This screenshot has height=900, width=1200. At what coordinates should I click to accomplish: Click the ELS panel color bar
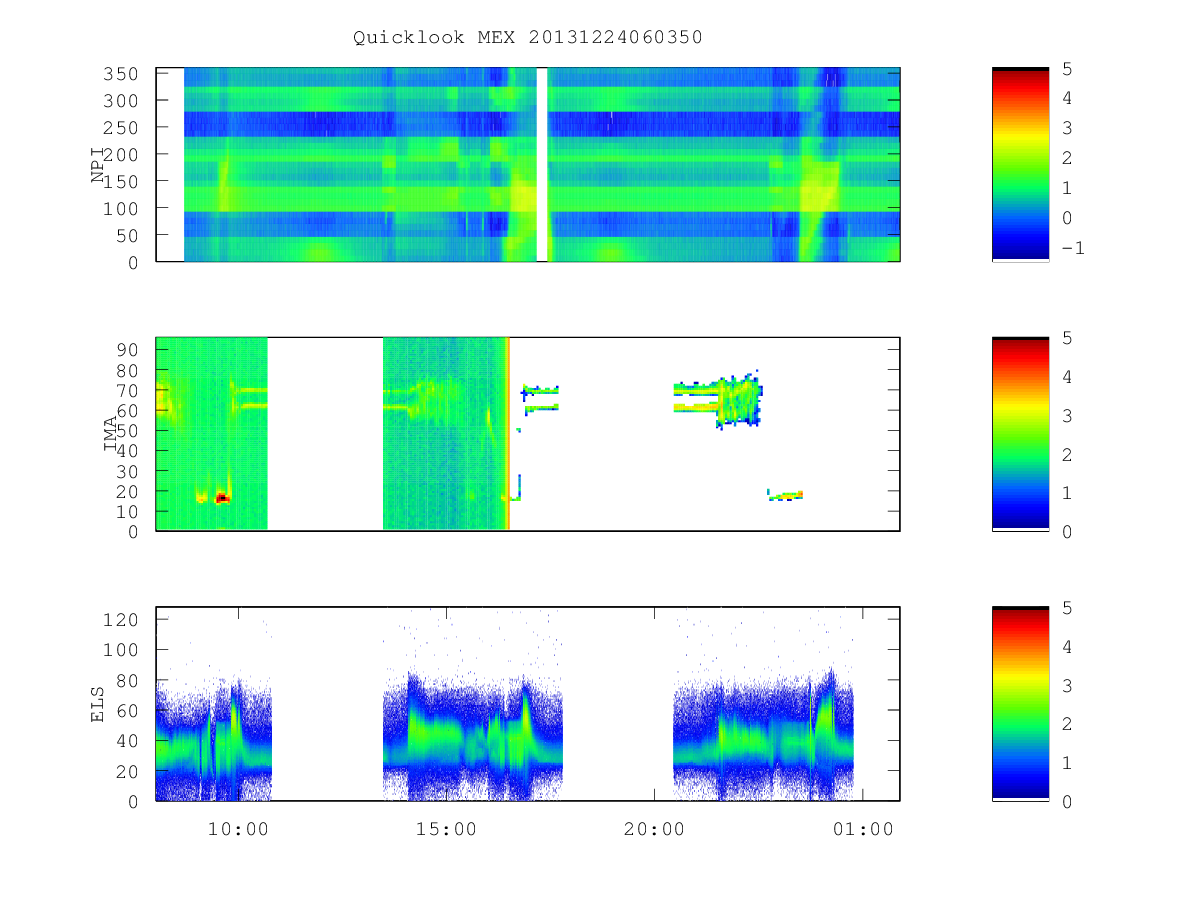1020,704
